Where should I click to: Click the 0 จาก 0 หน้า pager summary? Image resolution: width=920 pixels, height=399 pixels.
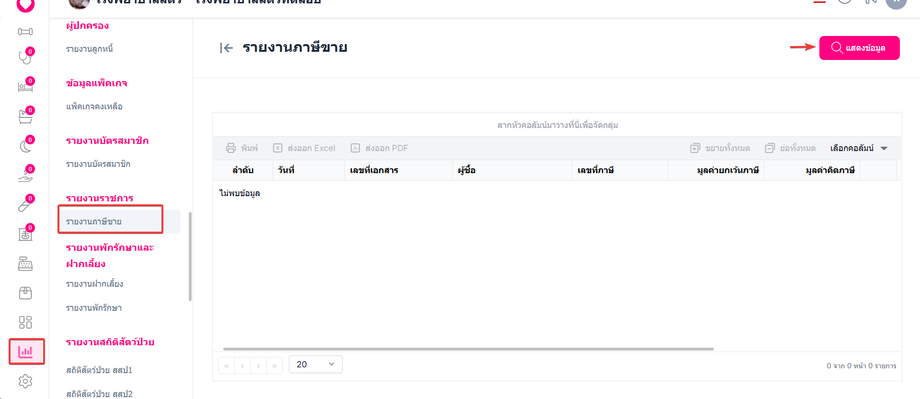(861, 366)
